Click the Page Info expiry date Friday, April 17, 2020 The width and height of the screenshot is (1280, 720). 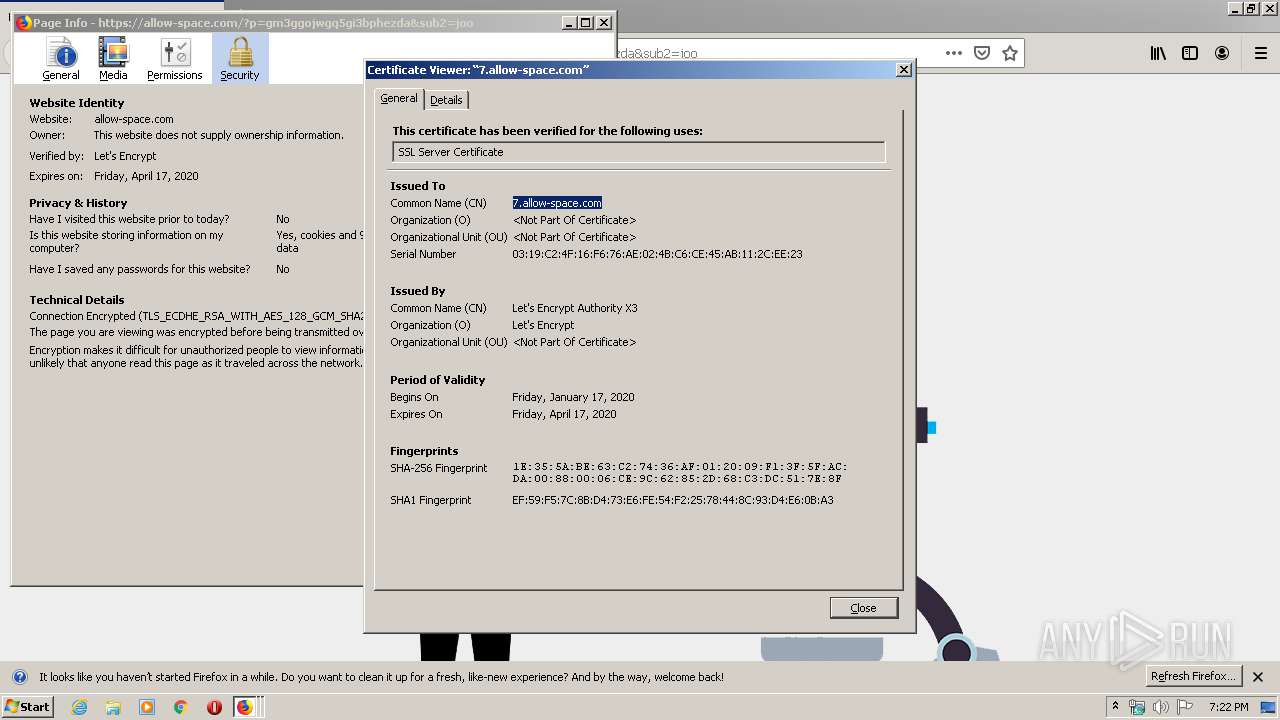click(146, 176)
